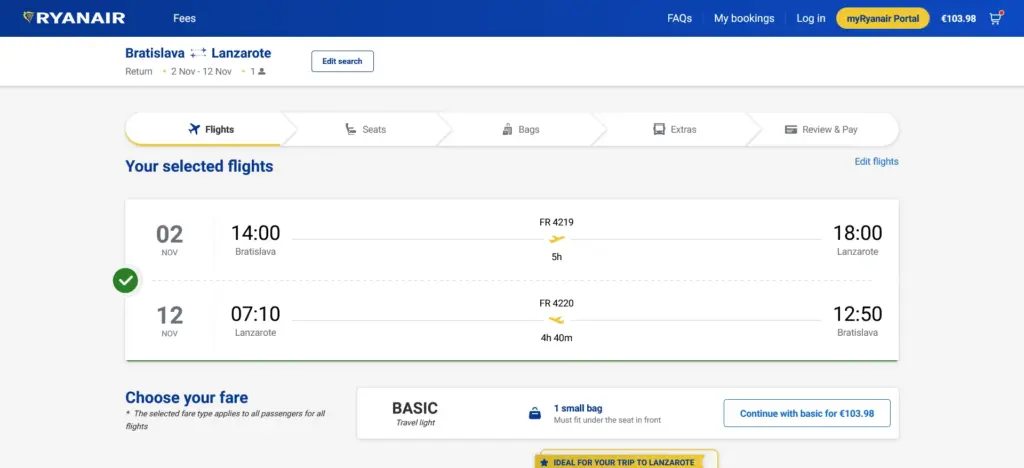Screen dimensions: 1024x468
Task: Open My bookings
Action: (x=744, y=18)
